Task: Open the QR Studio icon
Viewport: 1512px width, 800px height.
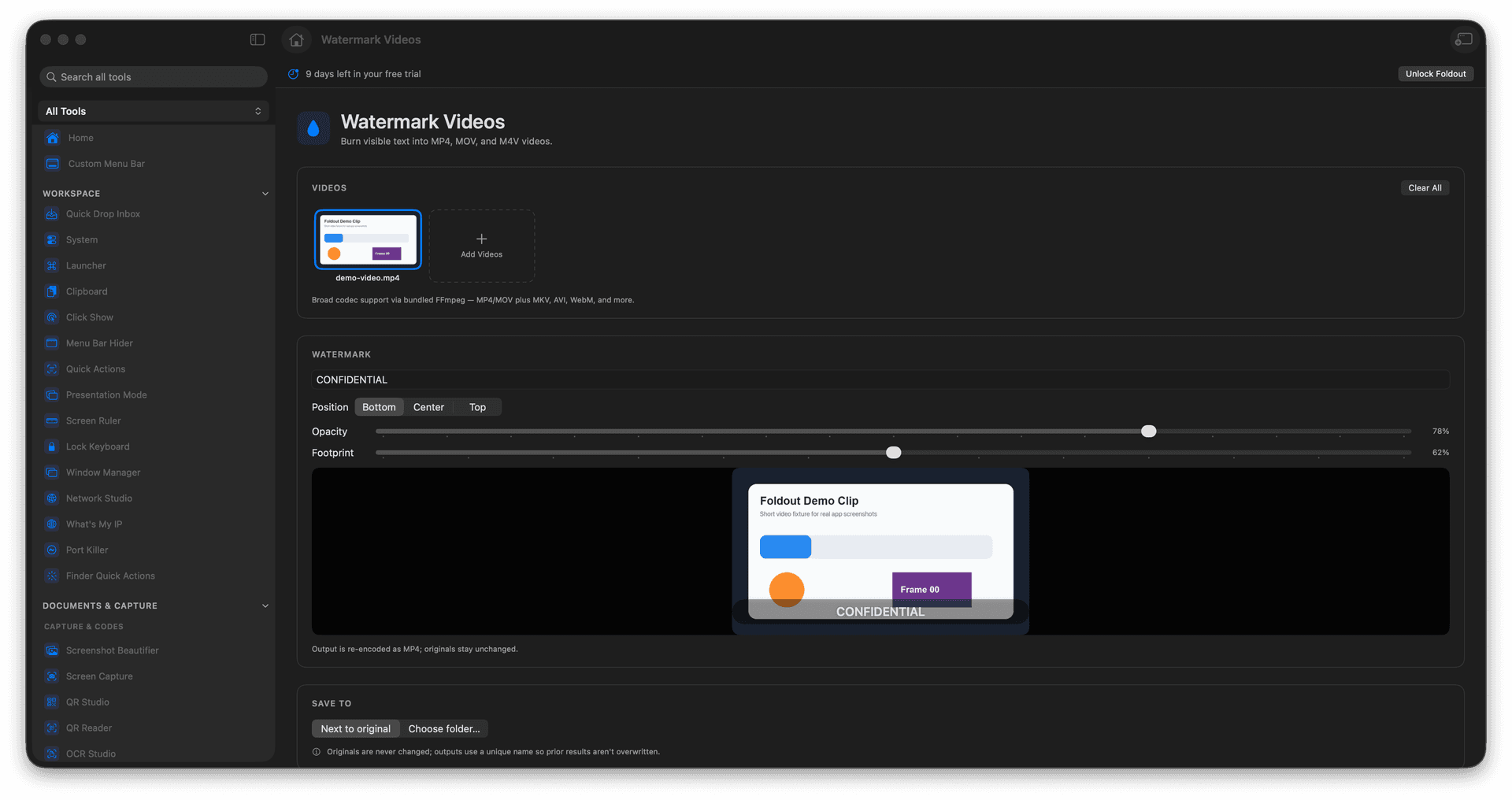Action: [52, 702]
